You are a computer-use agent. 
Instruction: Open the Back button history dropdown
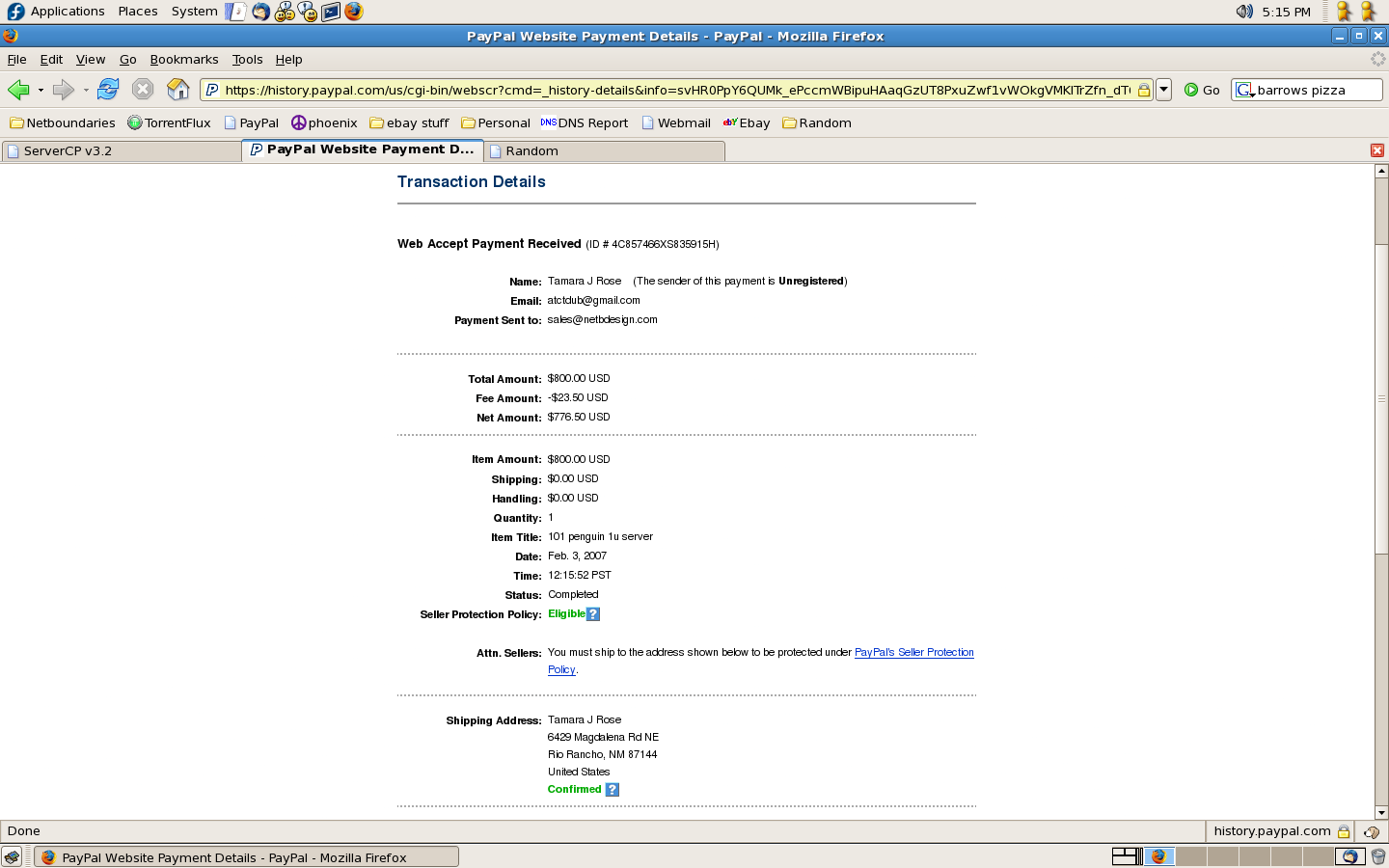coord(41,91)
